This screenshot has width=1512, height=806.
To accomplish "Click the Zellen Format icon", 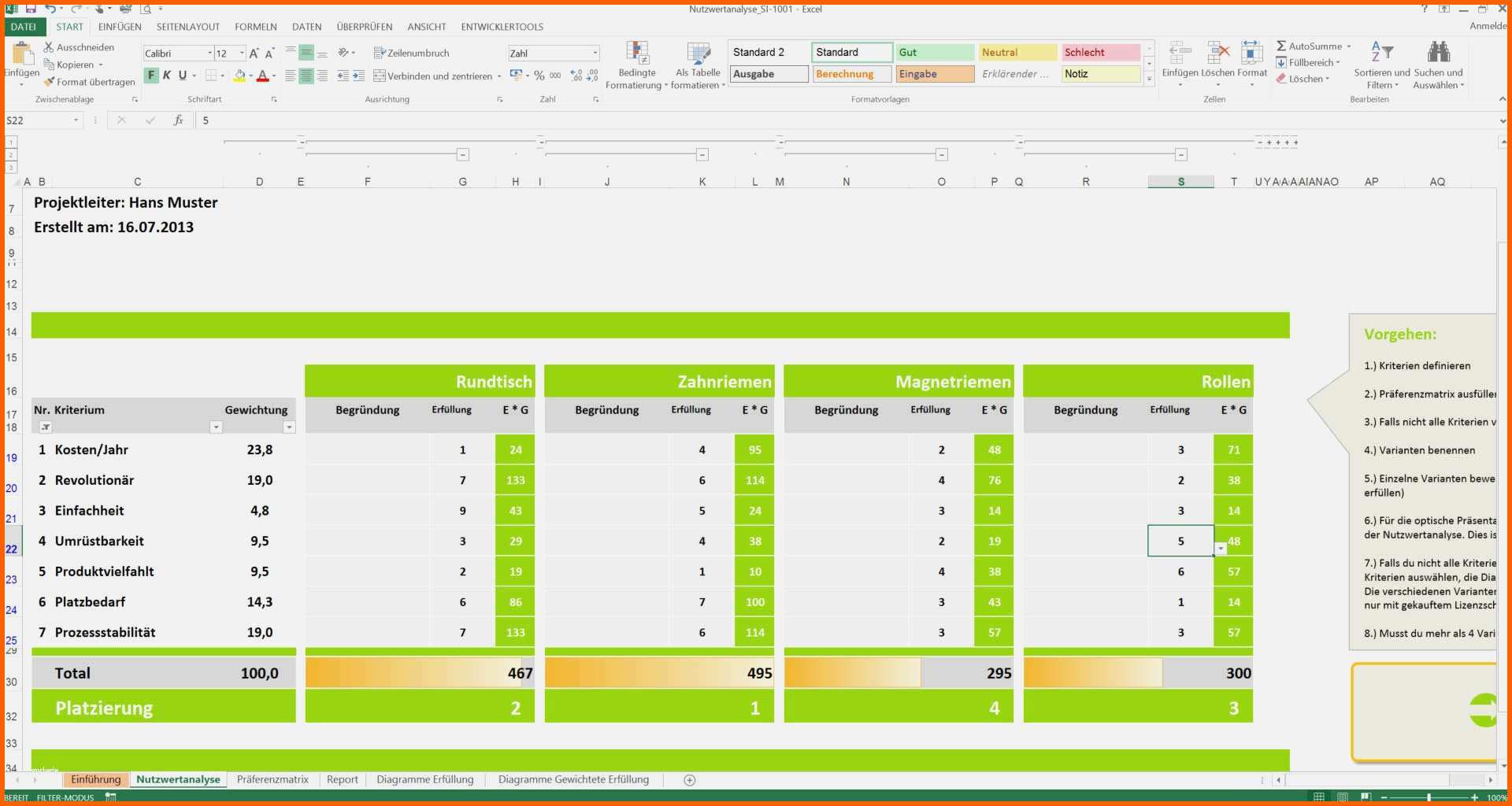I will (x=1251, y=53).
